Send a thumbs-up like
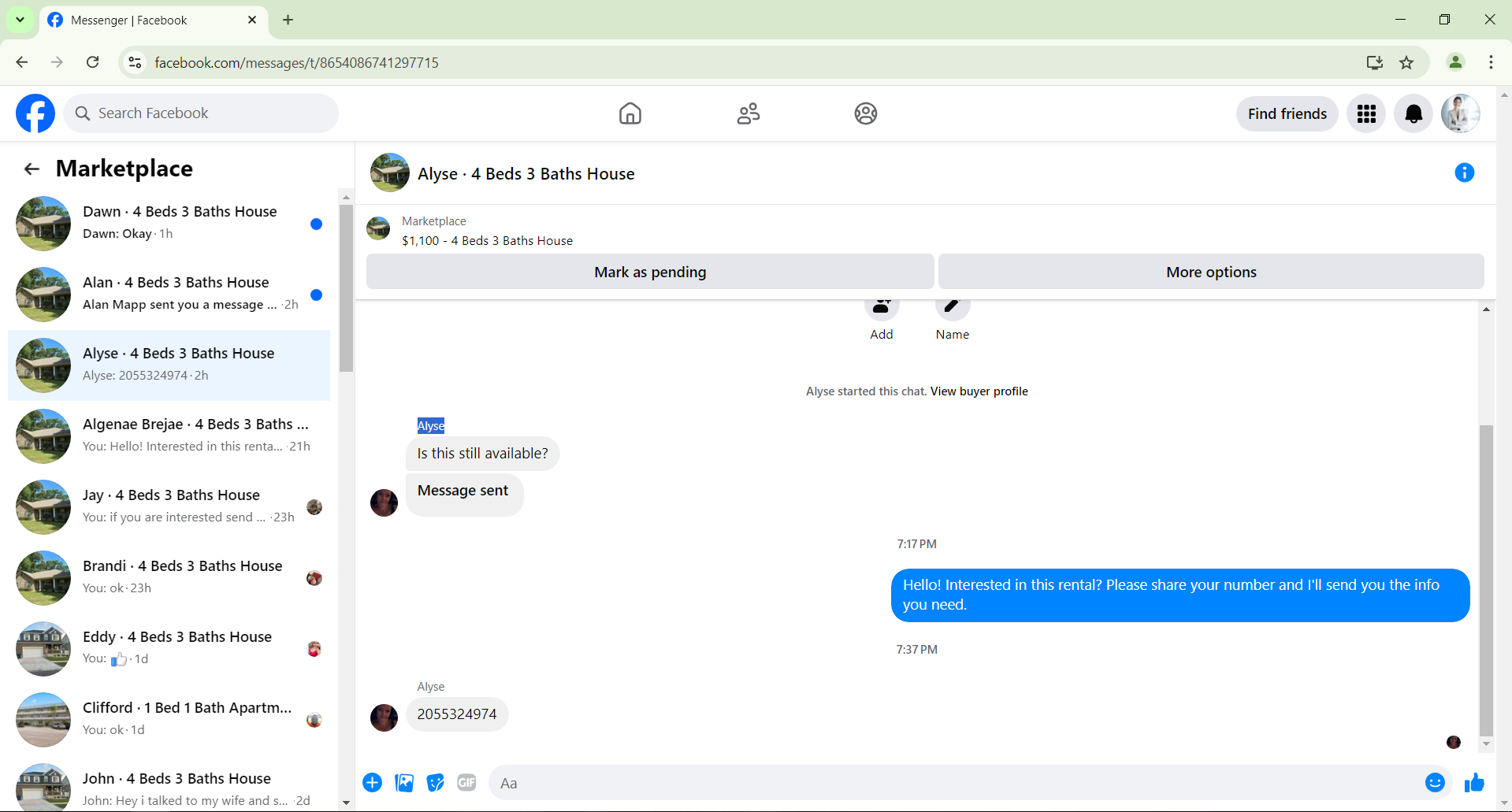Viewport: 1512px width, 812px height. tap(1474, 783)
